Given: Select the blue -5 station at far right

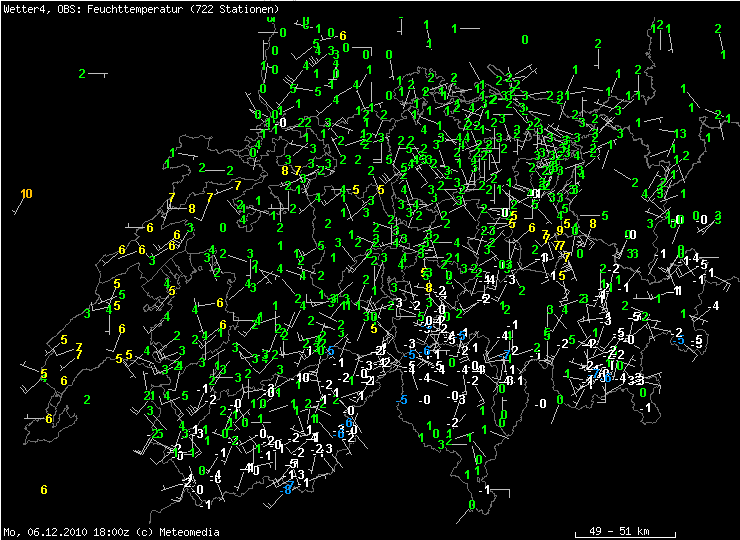Looking at the screenshot, I should coord(680,341).
